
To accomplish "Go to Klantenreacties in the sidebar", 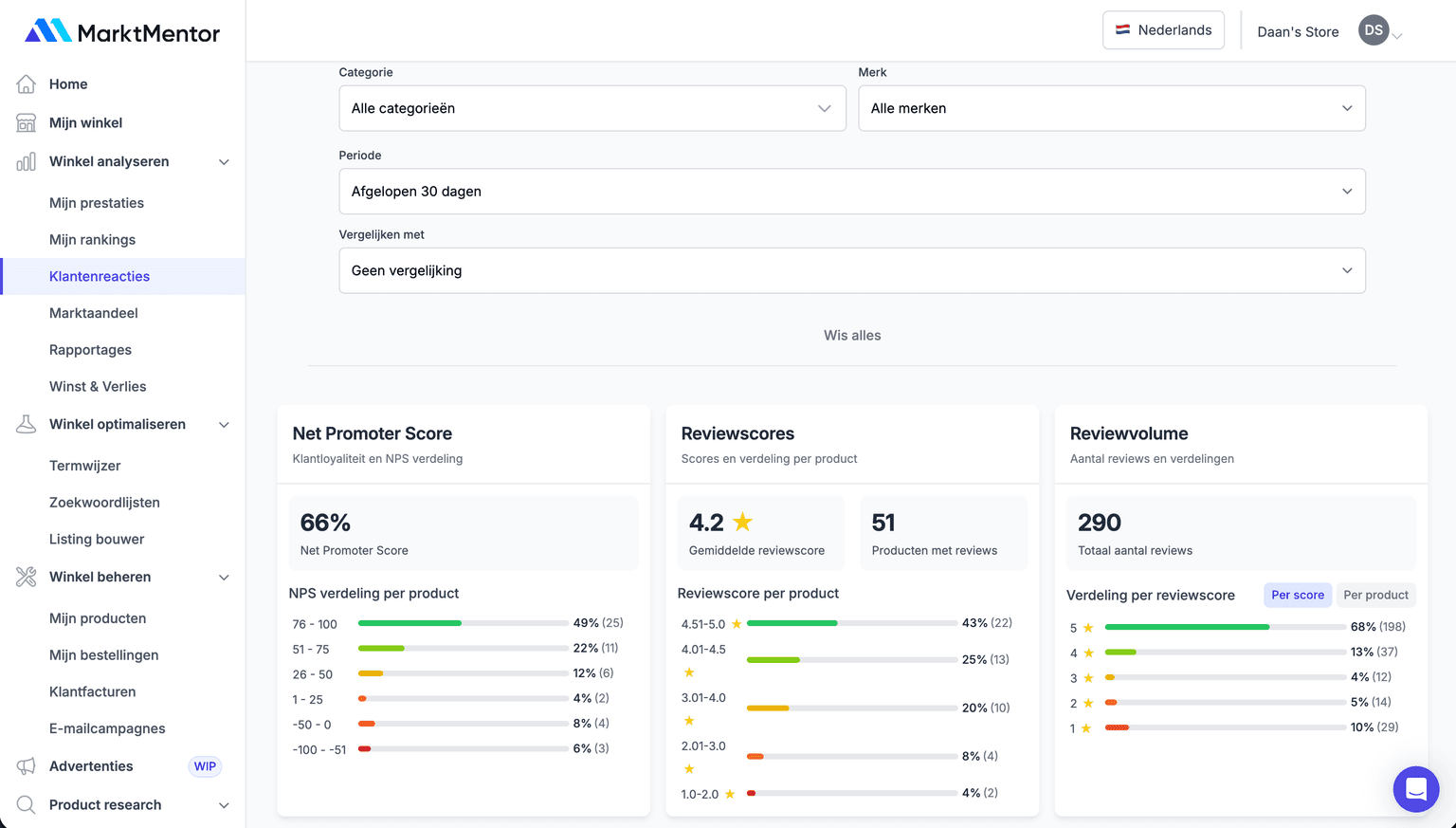I will [x=100, y=276].
